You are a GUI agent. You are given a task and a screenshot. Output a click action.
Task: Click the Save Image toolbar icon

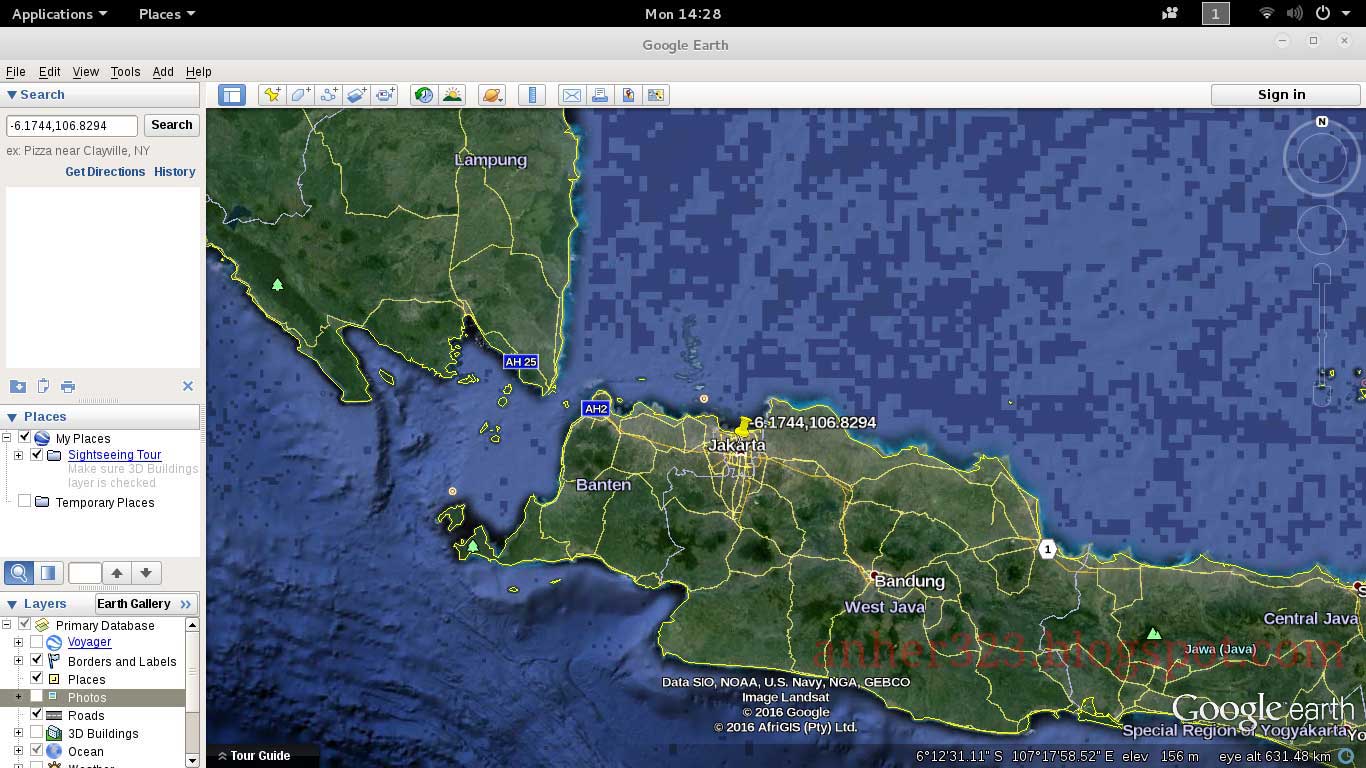click(x=628, y=95)
